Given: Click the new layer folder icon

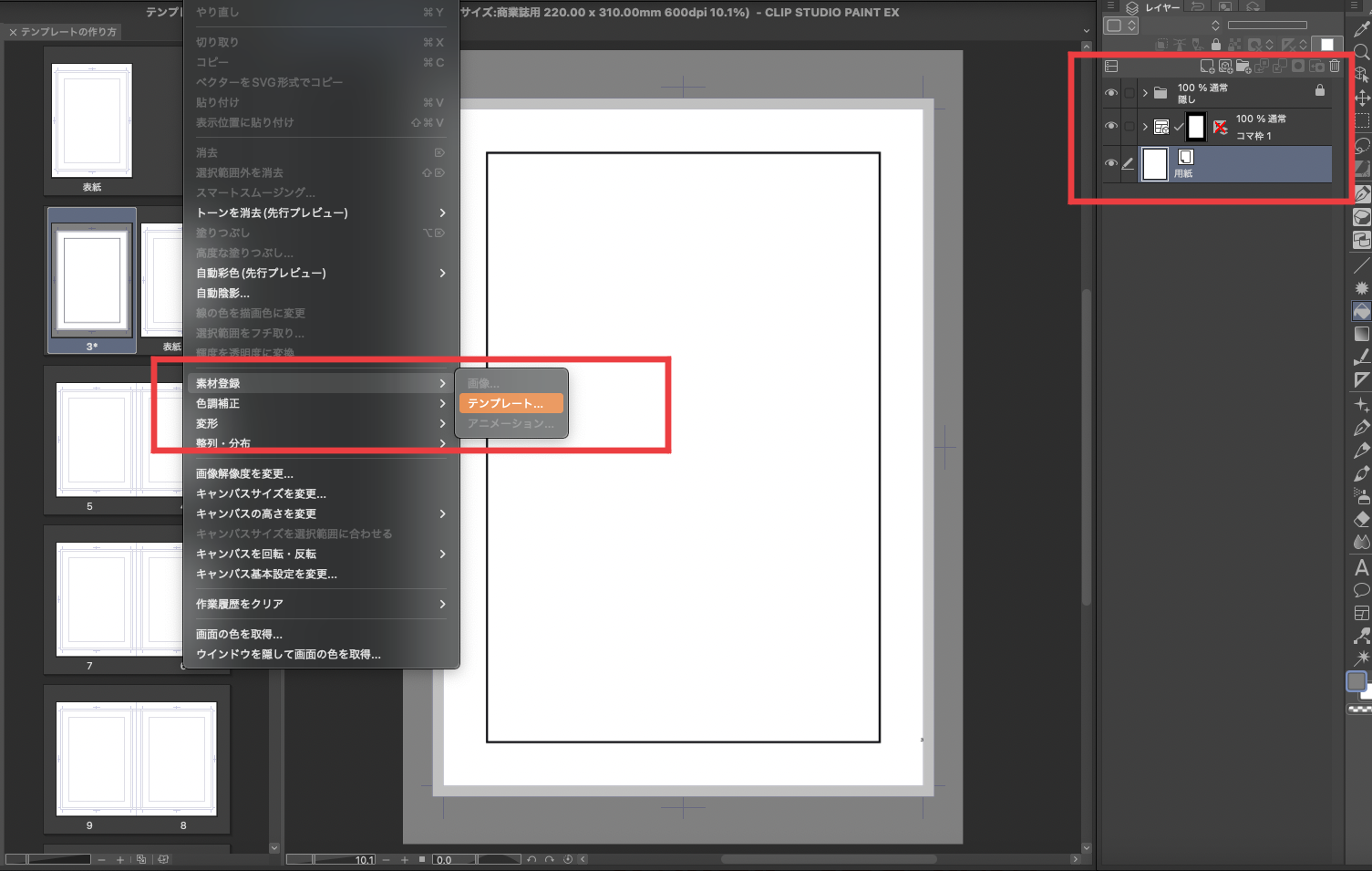Looking at the screenshot, I should 1243,66.
